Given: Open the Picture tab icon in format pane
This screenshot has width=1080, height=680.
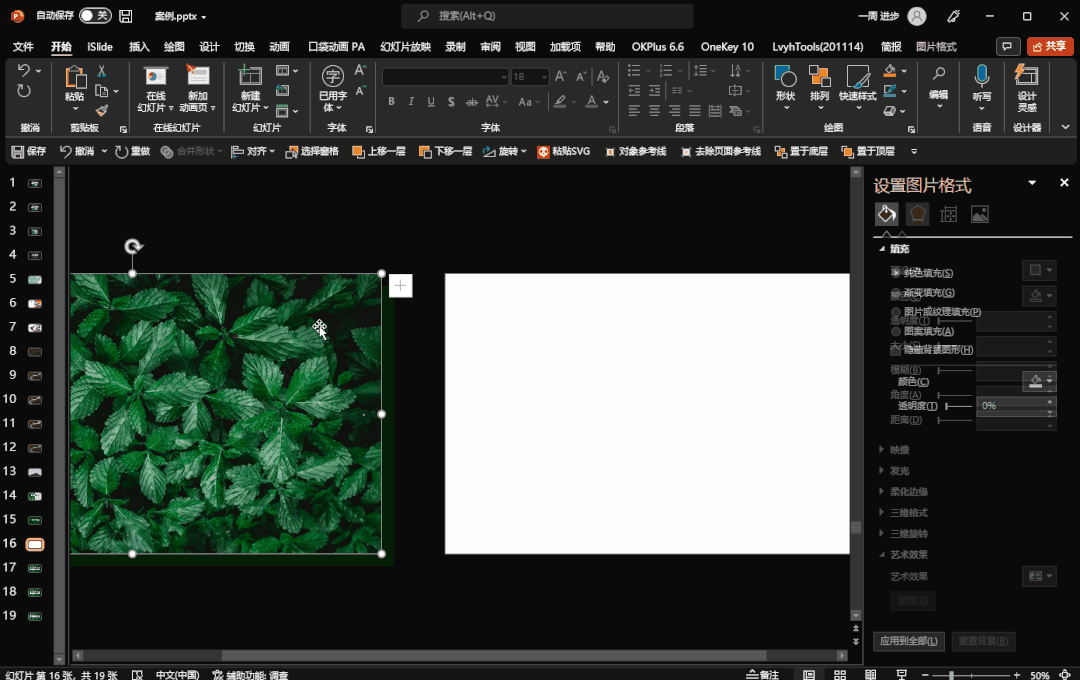Looking at the screenshot, I should [x=979, y=214].
